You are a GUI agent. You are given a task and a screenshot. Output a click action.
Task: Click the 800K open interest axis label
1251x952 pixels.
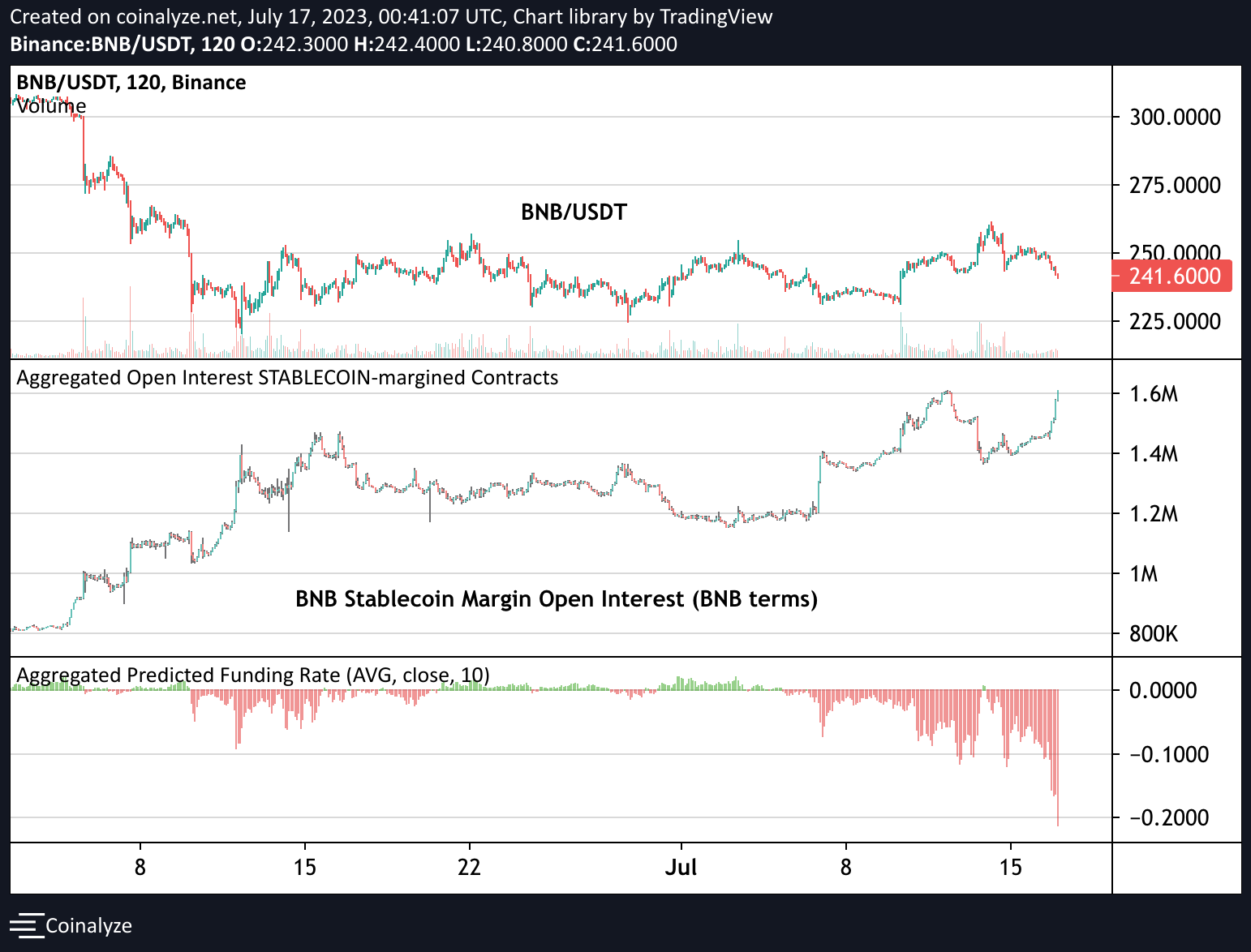pos(1154,634)
